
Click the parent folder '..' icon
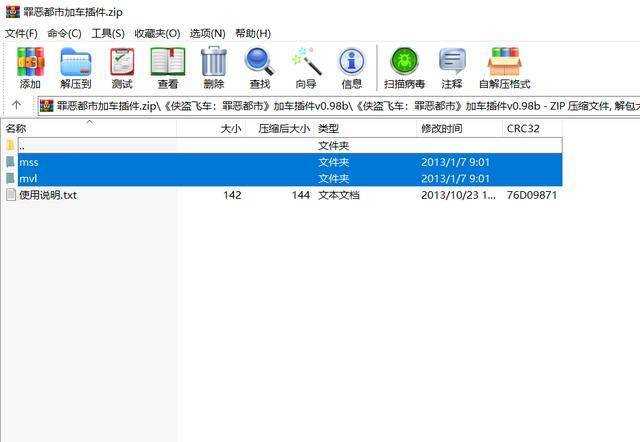(x=11, y=145)
